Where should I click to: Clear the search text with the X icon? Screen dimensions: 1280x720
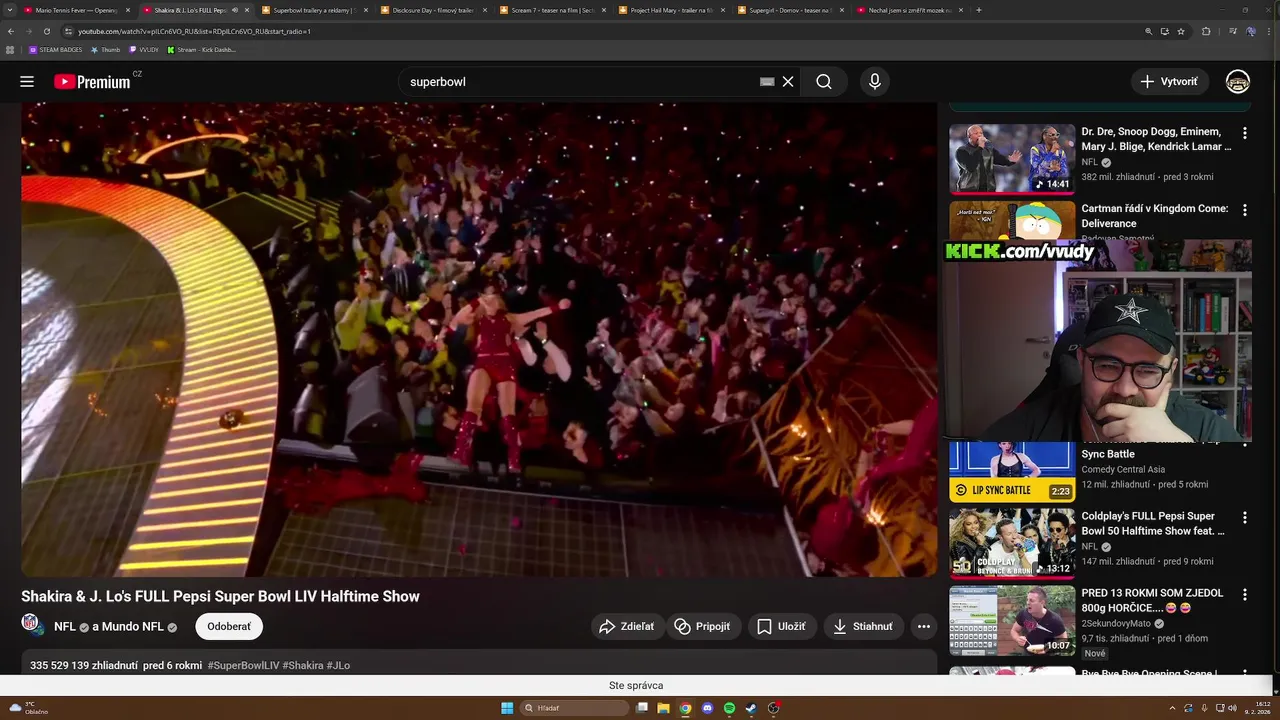(x=788, y=82)
